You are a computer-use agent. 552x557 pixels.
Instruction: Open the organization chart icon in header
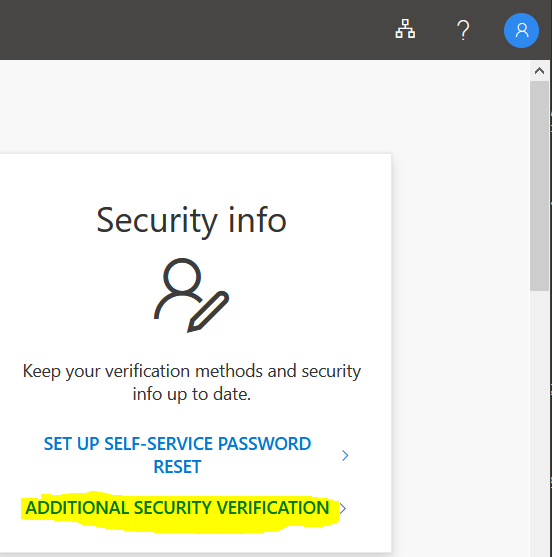(405, 29)
